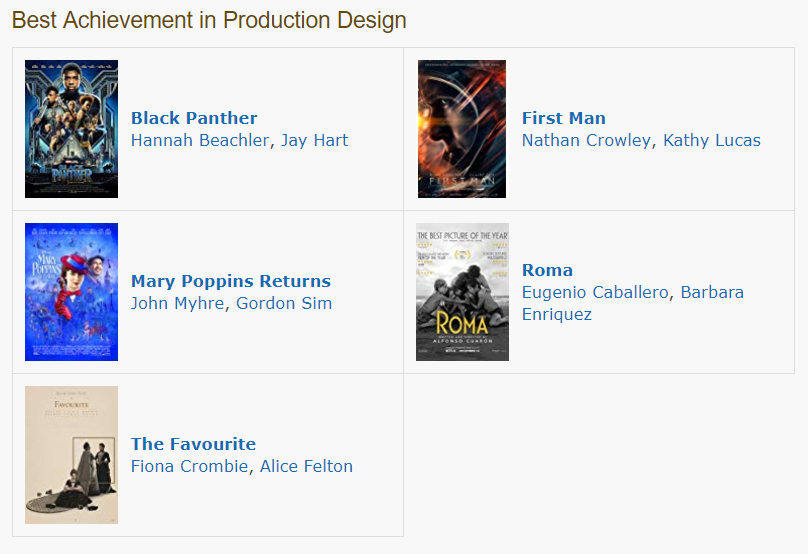Open John Myhre's name link
Image resolution: width=808 pixels, height=554 pixels.
click(177, 303)
